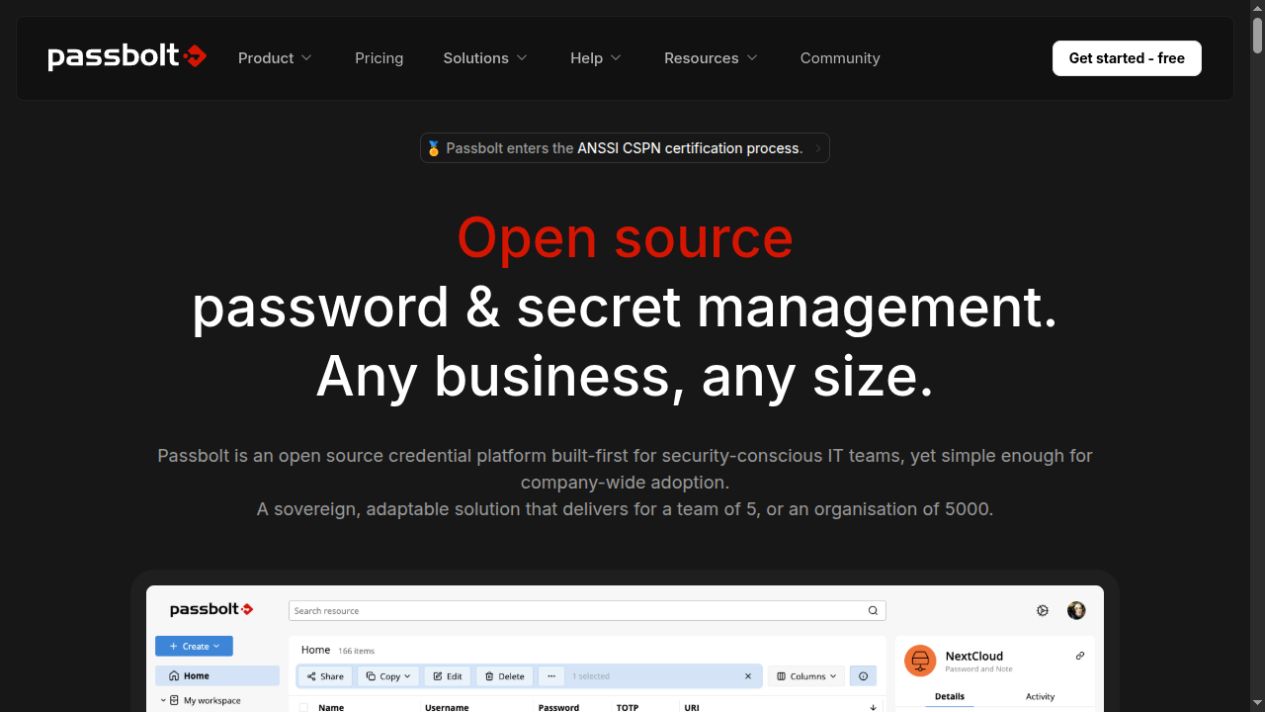Image resolution: width=1265 pixels, height=712 pixels.
Task: Click into the Search resource field
Action: [587, 611]
